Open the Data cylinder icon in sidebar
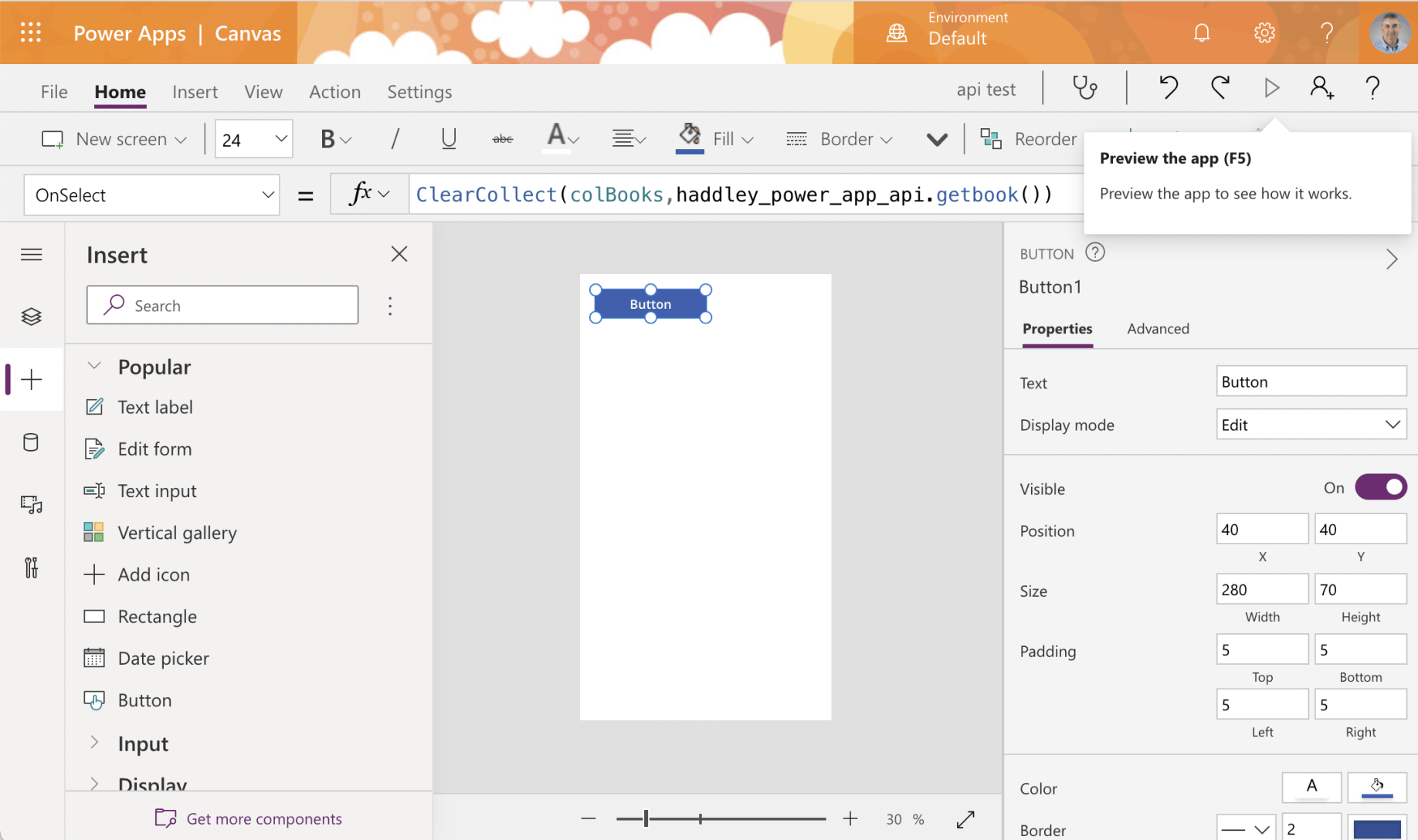This screenshot has width=1418, height=840. tap(32, 442)
